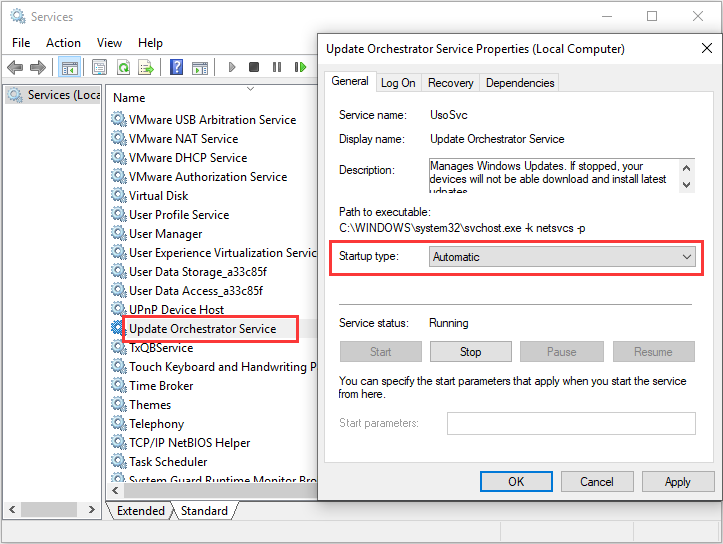Switch to the Standard view tab
This screenshot has width=723, height=544.
click(x=204, y=511)
